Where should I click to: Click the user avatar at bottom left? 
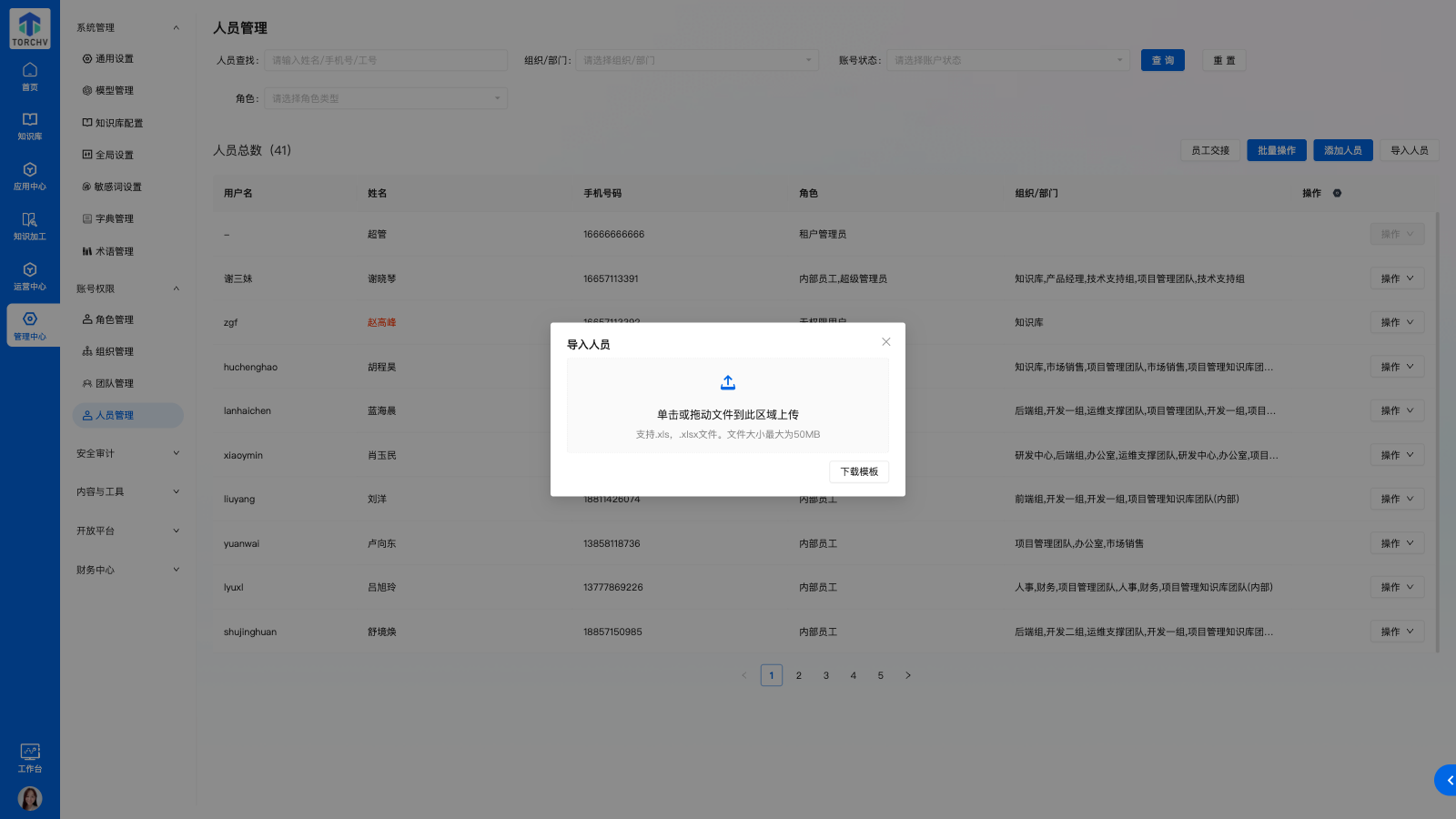30,798
